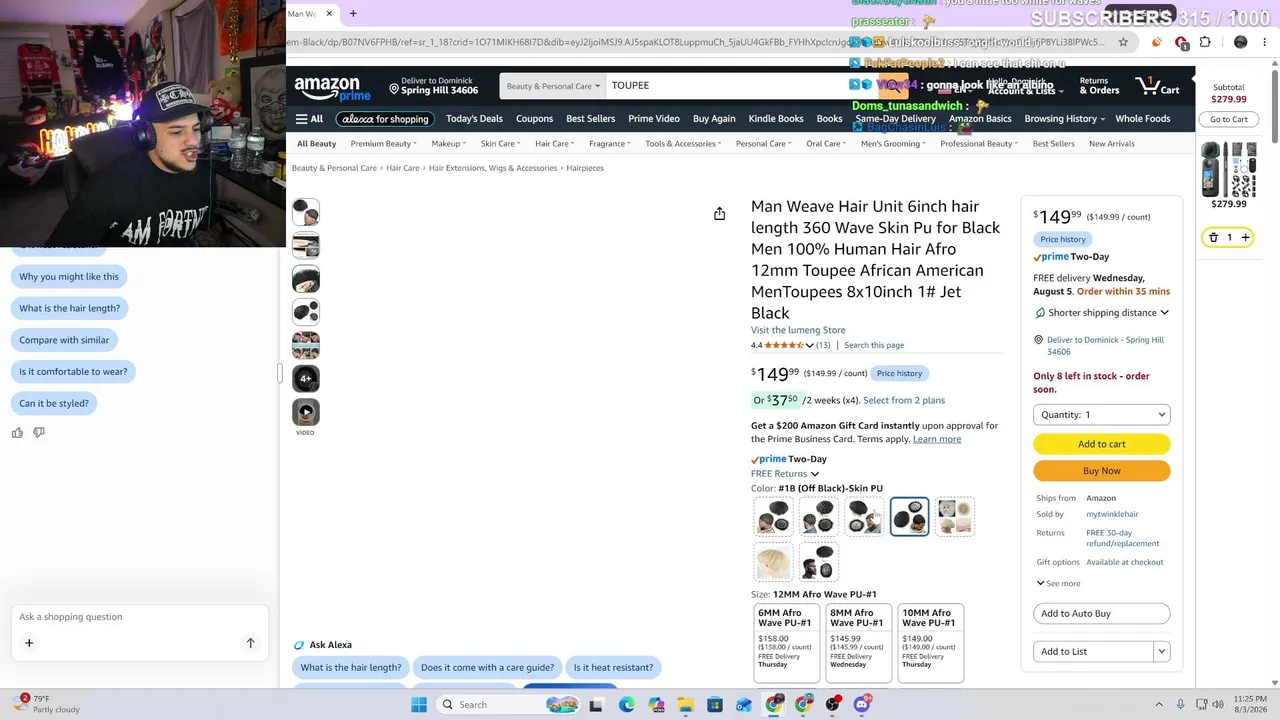Open the browser profile avatar
The height and width of the screenshot is (720, 1280).
click(1241, 42)
